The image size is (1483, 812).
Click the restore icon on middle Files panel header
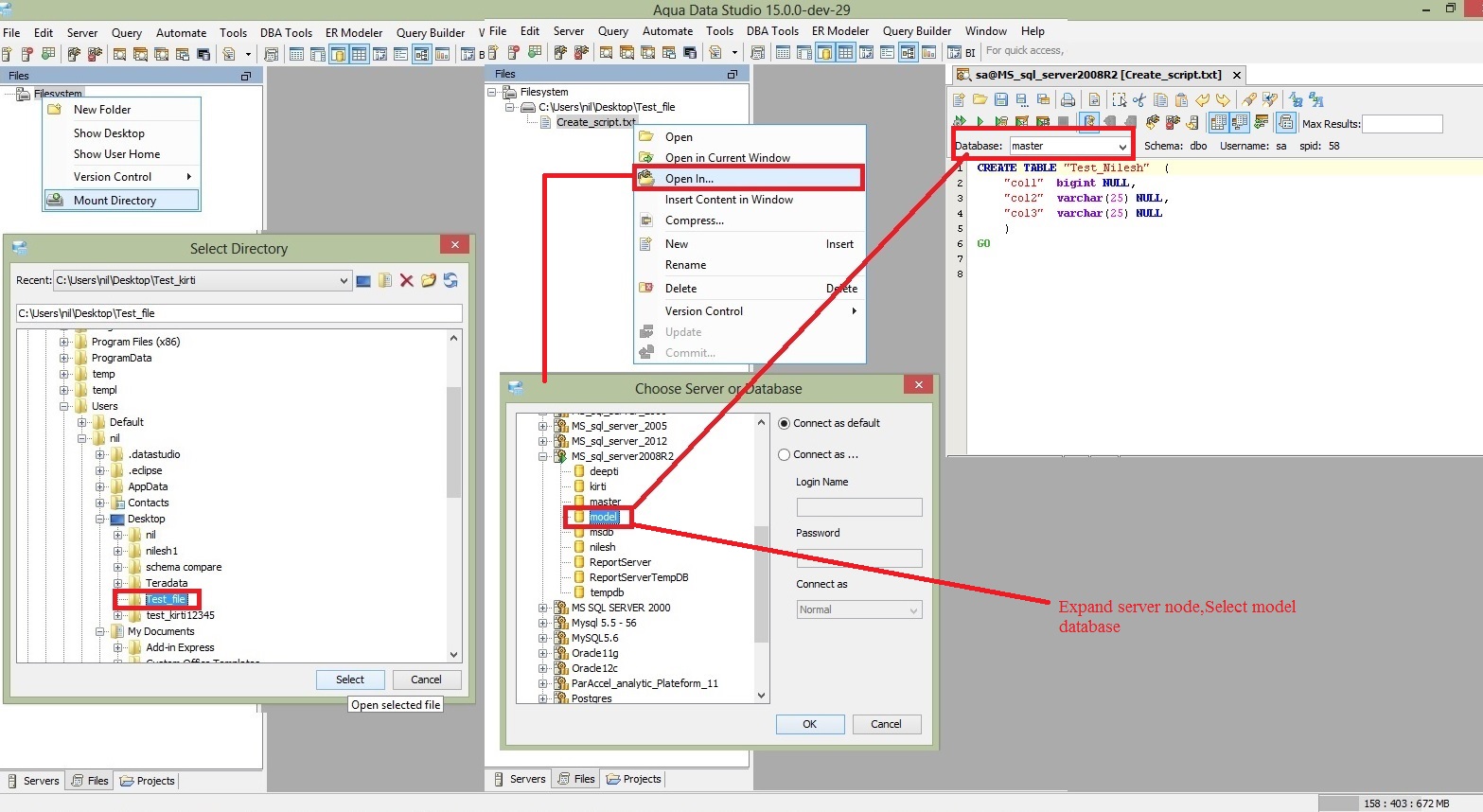[x=732, y=74]
